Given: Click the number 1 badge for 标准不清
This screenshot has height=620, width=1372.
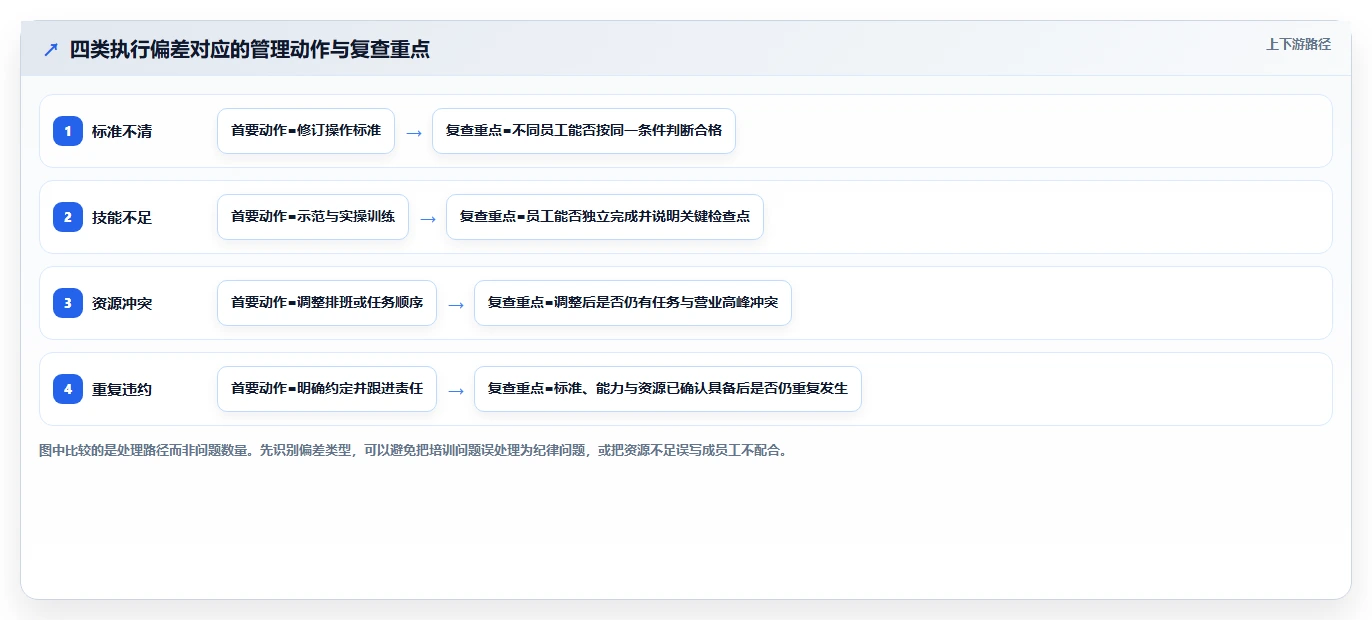Looking at the screenshot, I should (x=68, y=131).
